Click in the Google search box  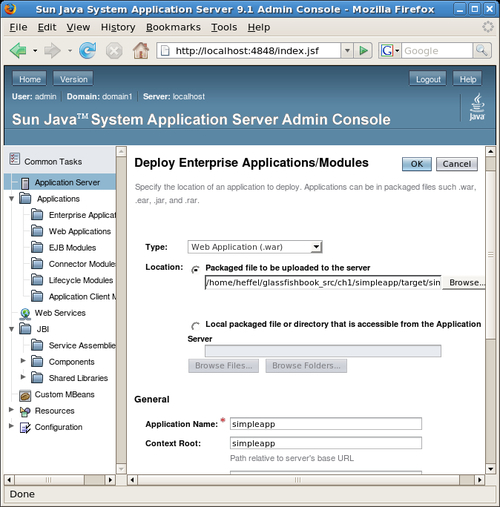pos(437,51)
